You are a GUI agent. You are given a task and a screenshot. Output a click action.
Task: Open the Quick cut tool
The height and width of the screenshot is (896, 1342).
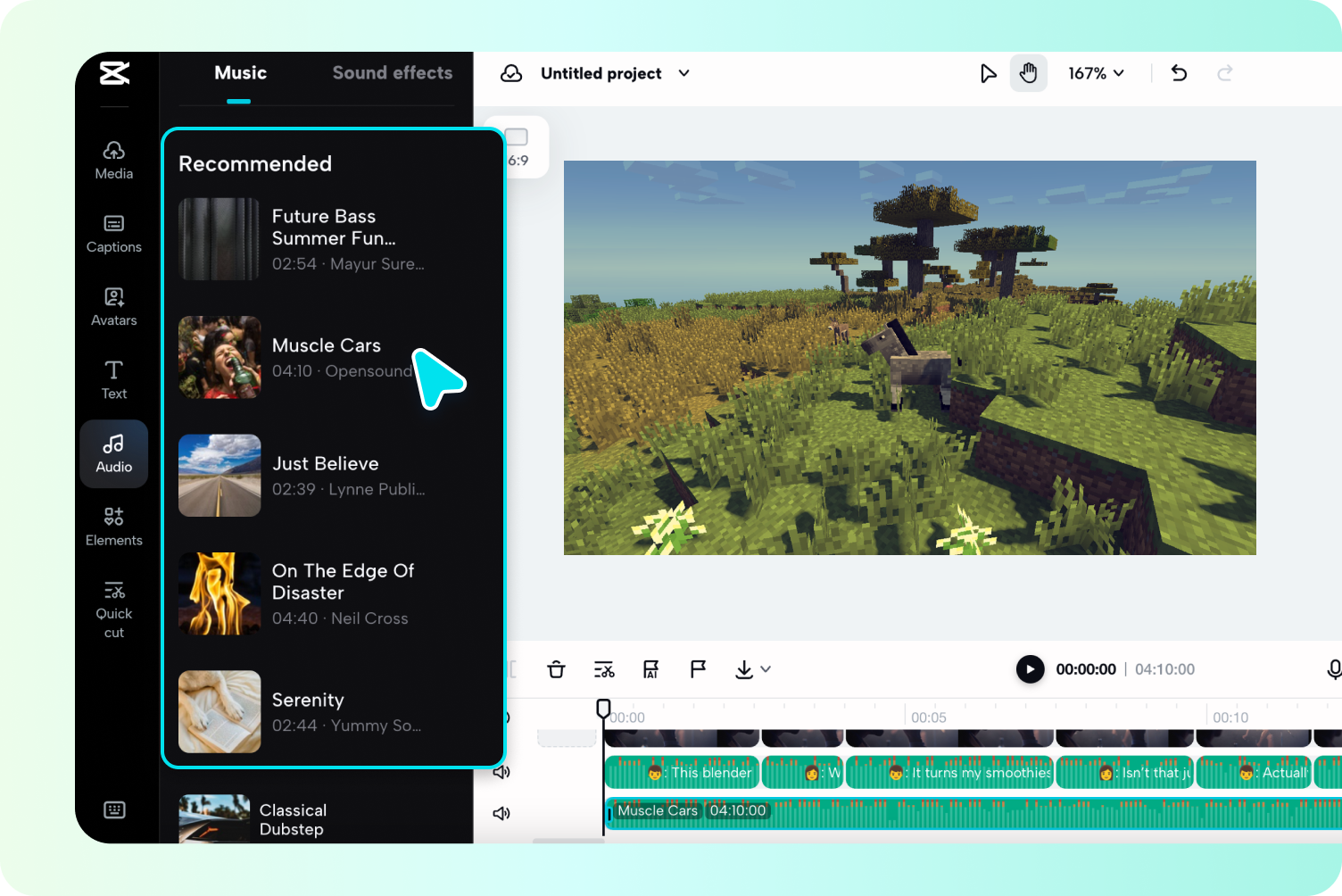pyautogui.click(x=114, y=610)
